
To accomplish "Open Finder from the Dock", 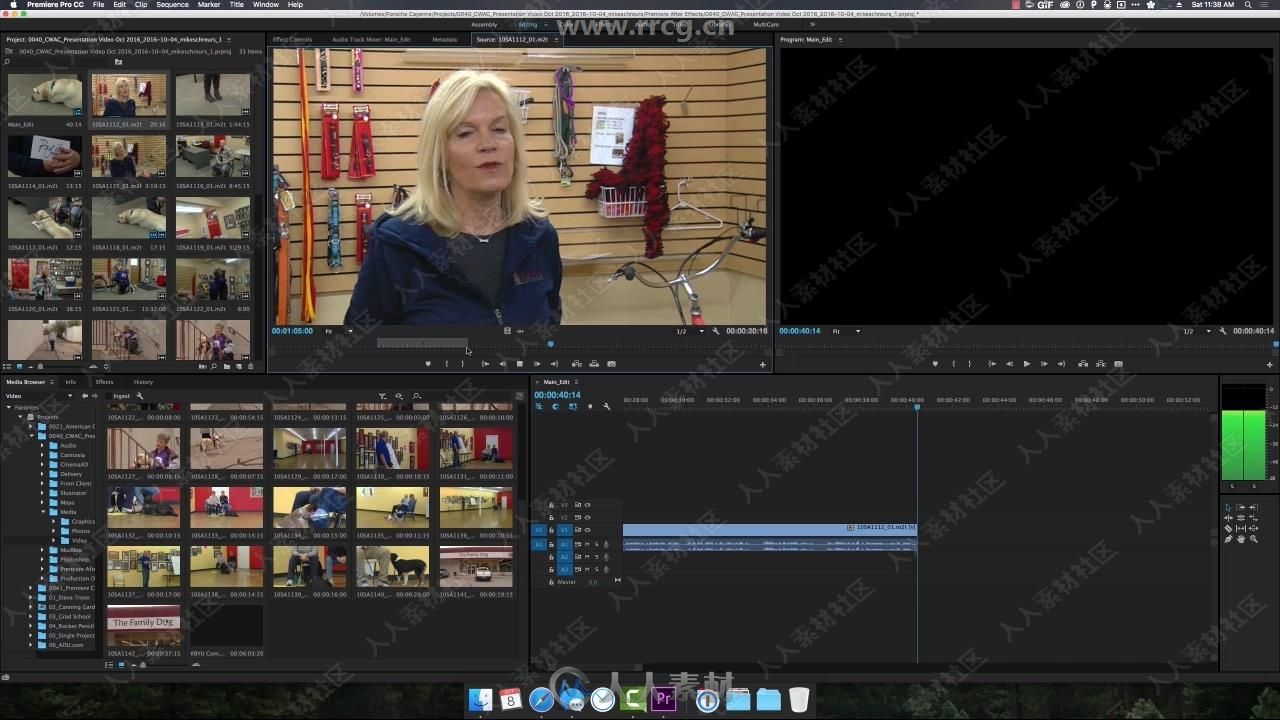I will click(480, 700).
